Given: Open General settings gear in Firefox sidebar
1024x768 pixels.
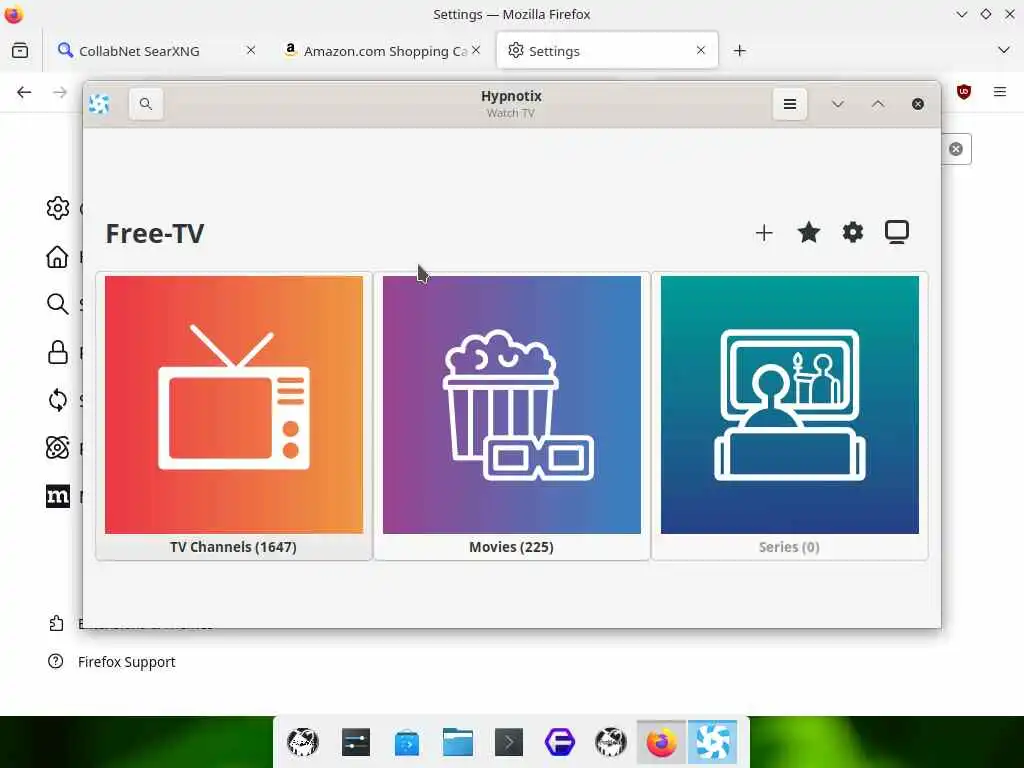Looking at the screenshot, I should (57, 208).
